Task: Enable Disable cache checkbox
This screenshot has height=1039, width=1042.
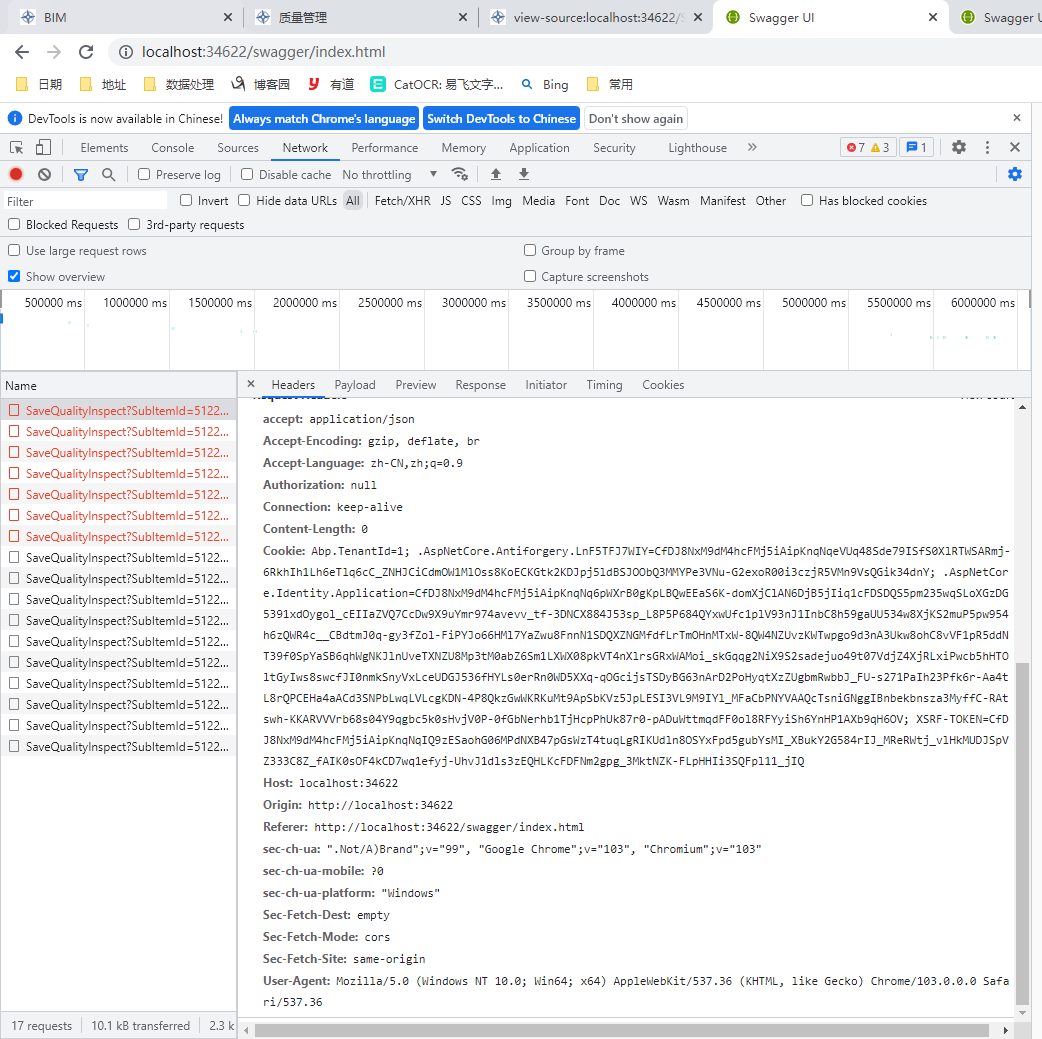Action: click(x=247, y=174)
